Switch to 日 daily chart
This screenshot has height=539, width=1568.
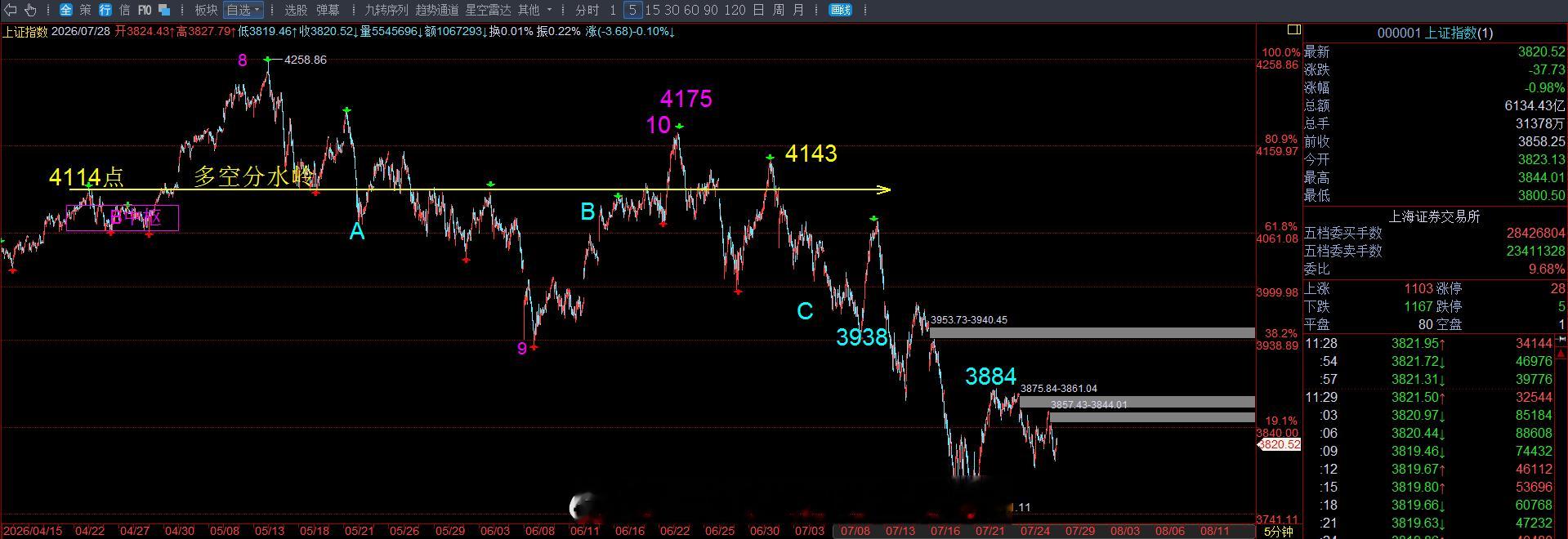click(x=758, y=10)
